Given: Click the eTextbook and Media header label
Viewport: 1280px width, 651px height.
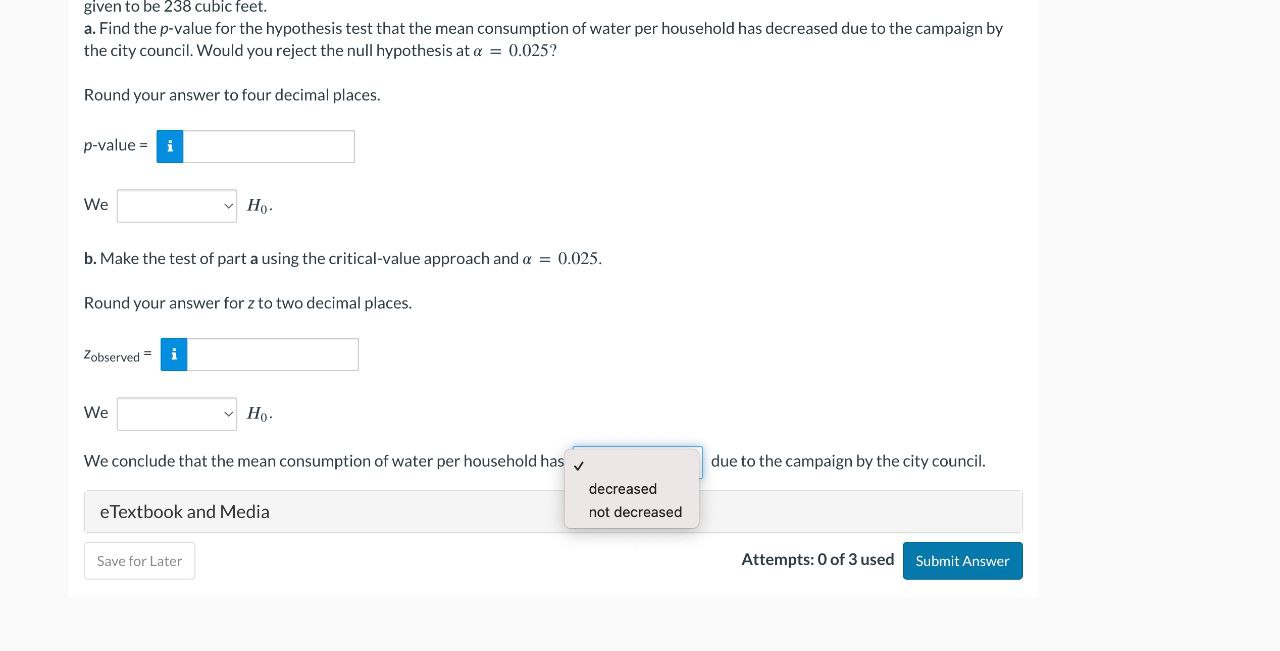Looking at the screenshot, I should (x=184, y=511).
